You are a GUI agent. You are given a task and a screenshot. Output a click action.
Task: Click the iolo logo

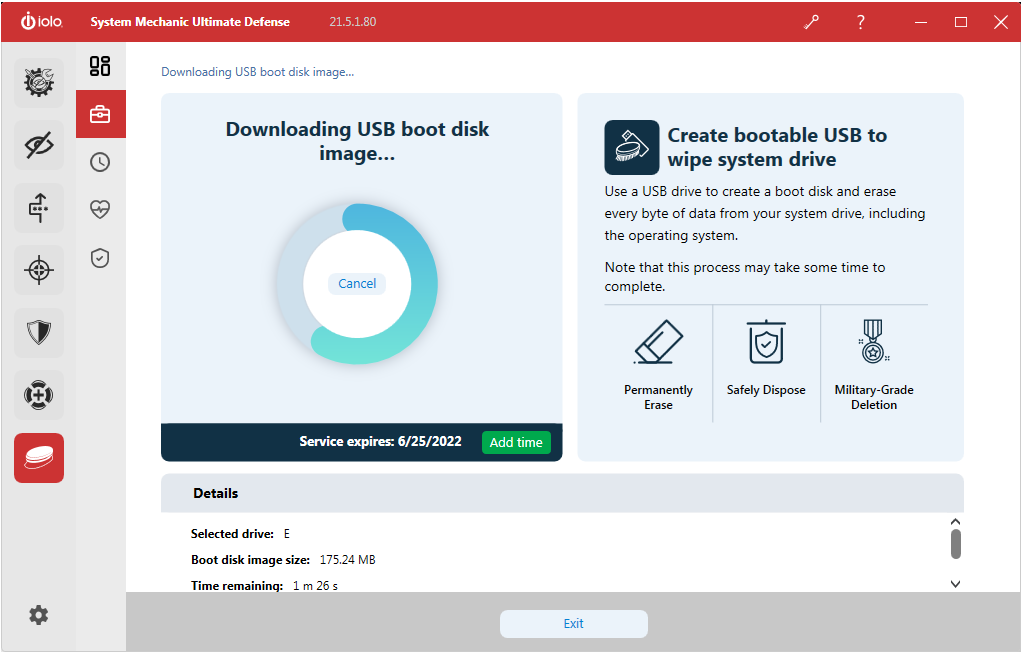[42, 22]
